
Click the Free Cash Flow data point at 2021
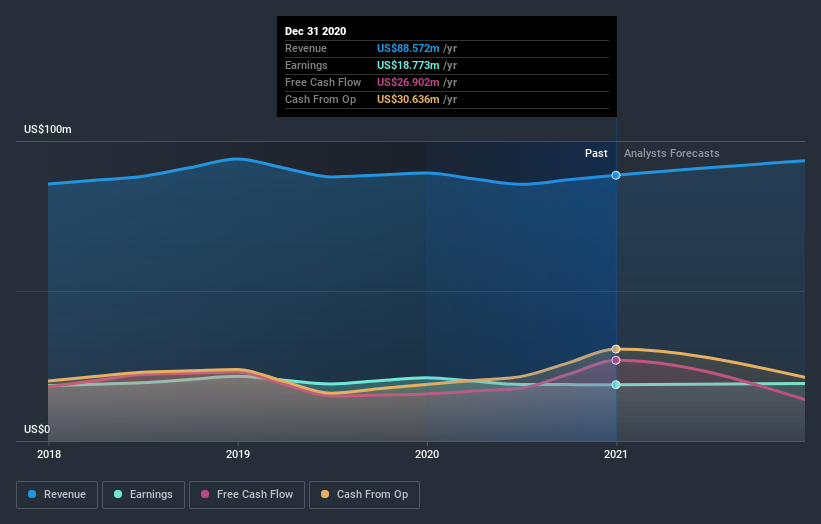[616, 360]
